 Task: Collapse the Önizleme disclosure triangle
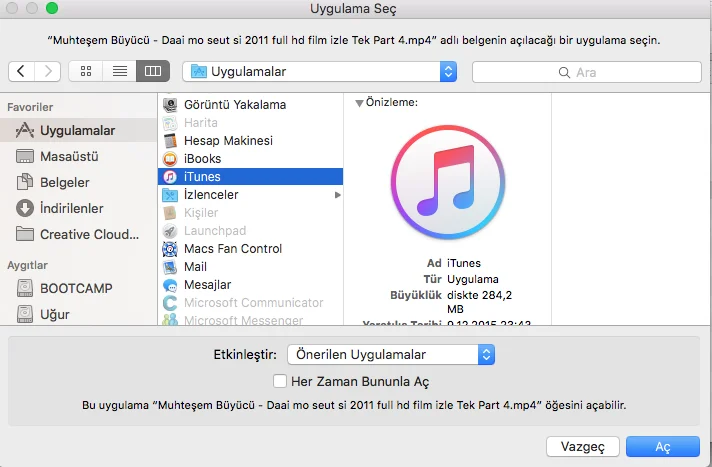[359, 103]
